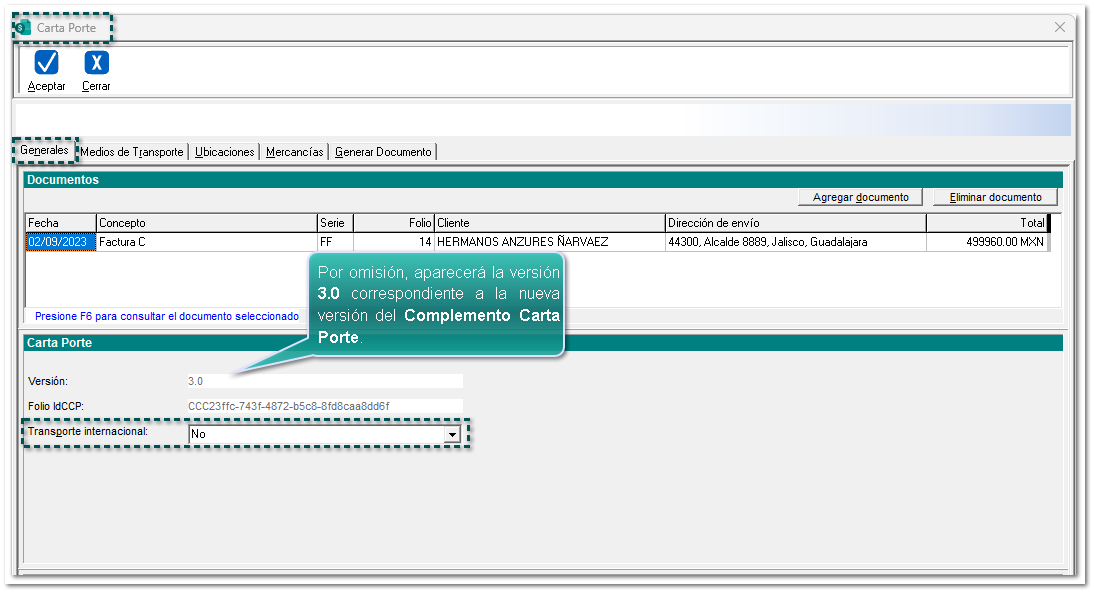Click the Carta Porte app icon in title bar
Screen dimensions: 1094x593
pos(23,28)
